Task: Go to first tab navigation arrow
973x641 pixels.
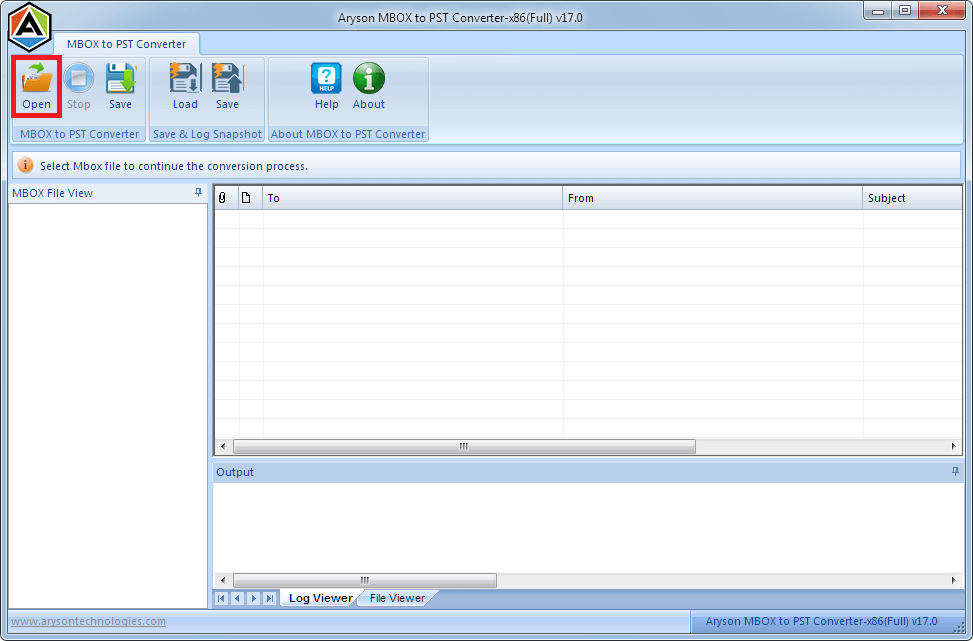Action: pos(221,598)
